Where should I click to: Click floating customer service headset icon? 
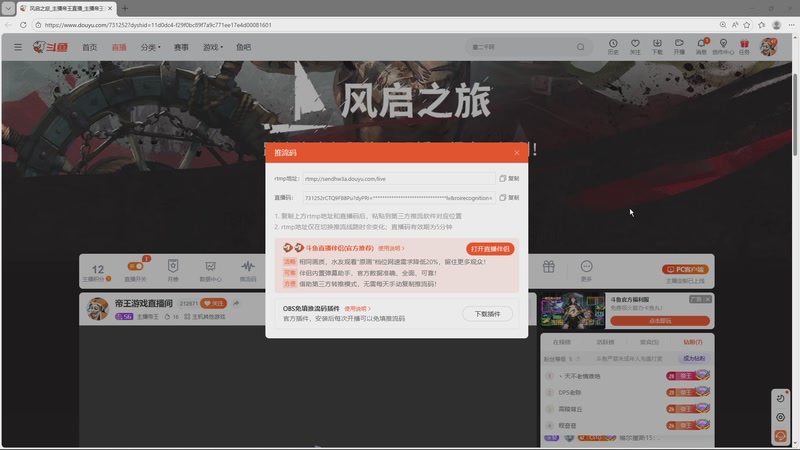tap(781, 435)
